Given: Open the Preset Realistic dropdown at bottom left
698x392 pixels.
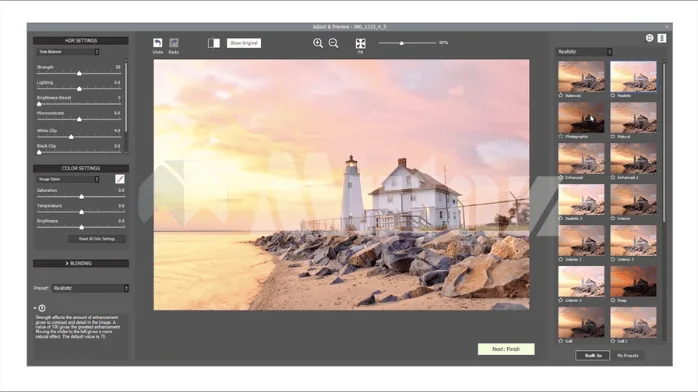Looking at the screenshot, I should tap(90, 288).
